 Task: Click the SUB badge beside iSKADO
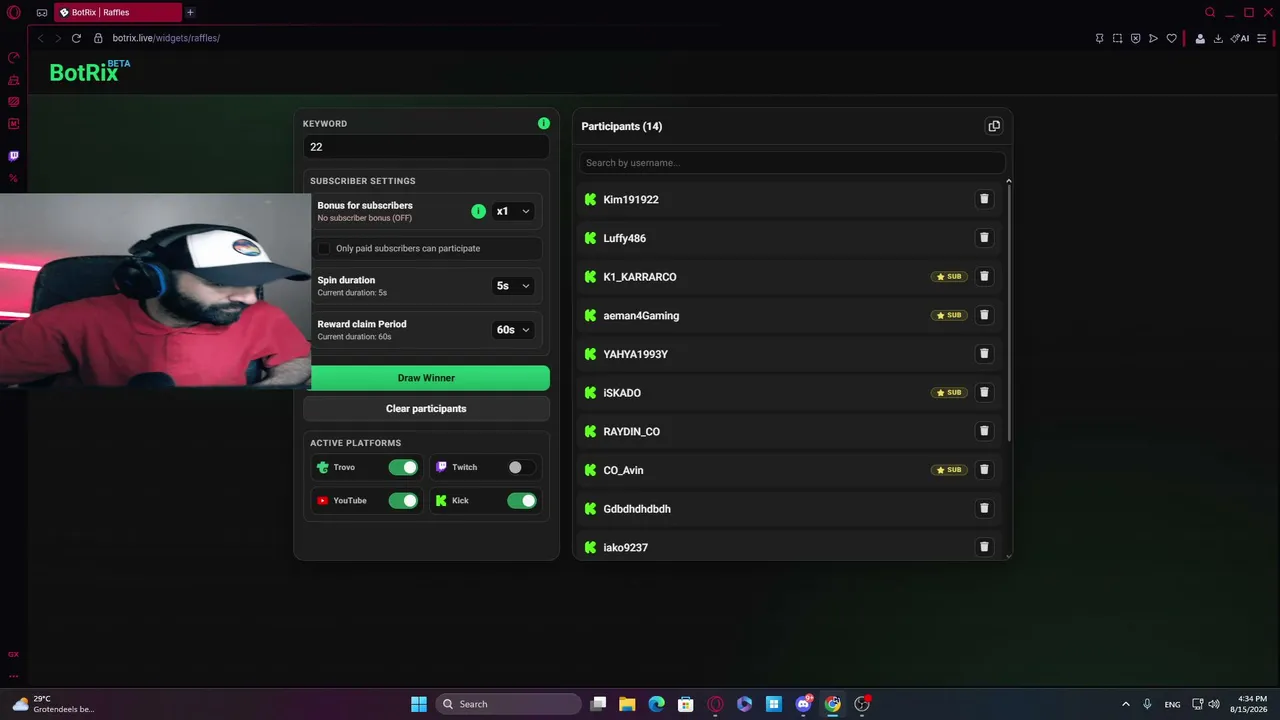click(949, 392)
